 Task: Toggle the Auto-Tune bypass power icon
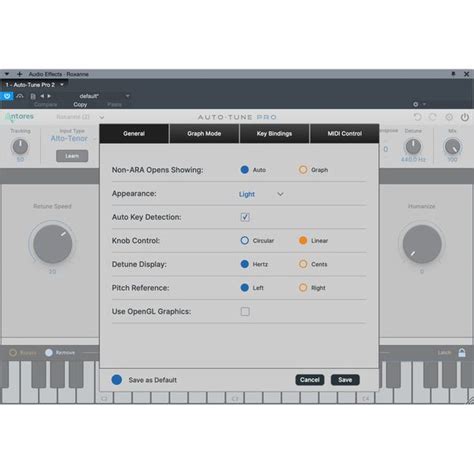tap(465, 117)
